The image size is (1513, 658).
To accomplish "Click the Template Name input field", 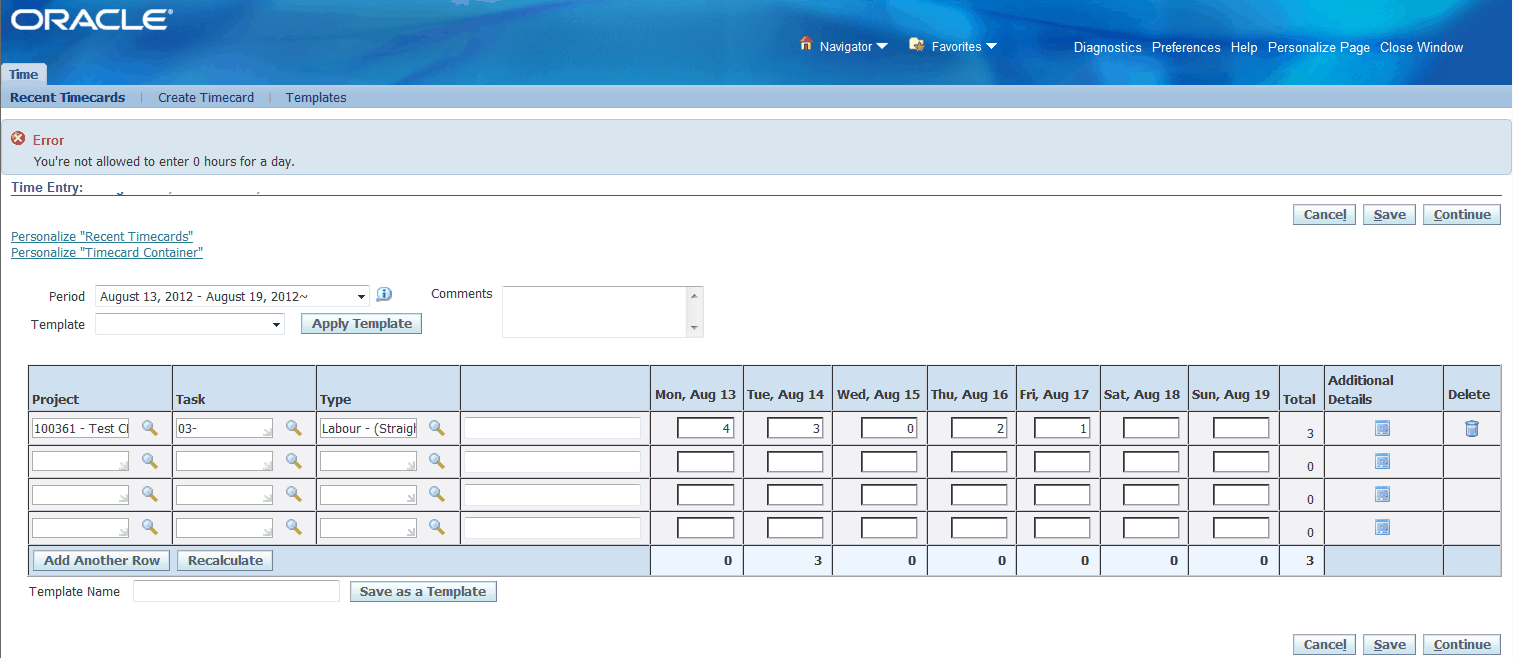I will pos(236,591).
